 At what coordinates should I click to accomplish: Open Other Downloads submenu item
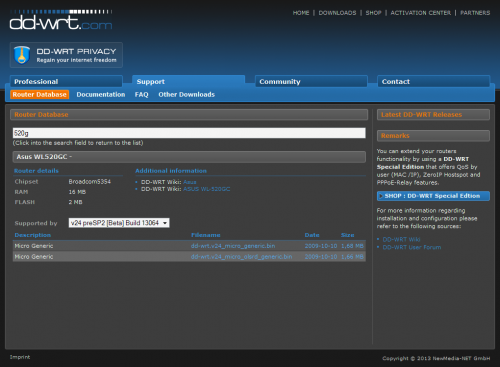click(186, 94)
